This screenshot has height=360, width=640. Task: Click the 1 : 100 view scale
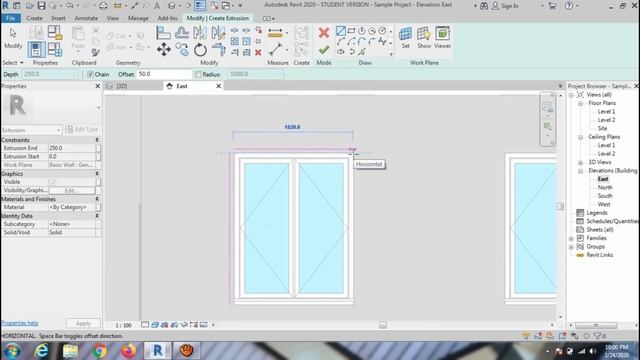(x=123, y=325)
